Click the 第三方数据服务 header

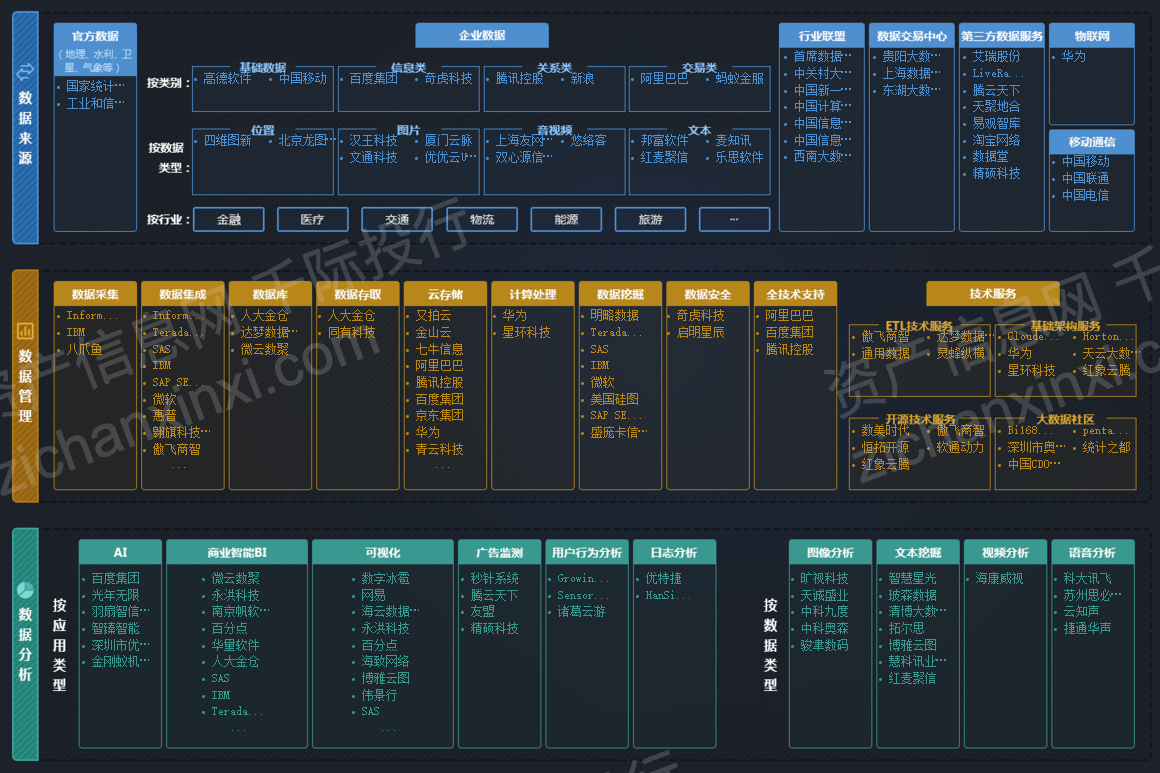click(1002, 36)
